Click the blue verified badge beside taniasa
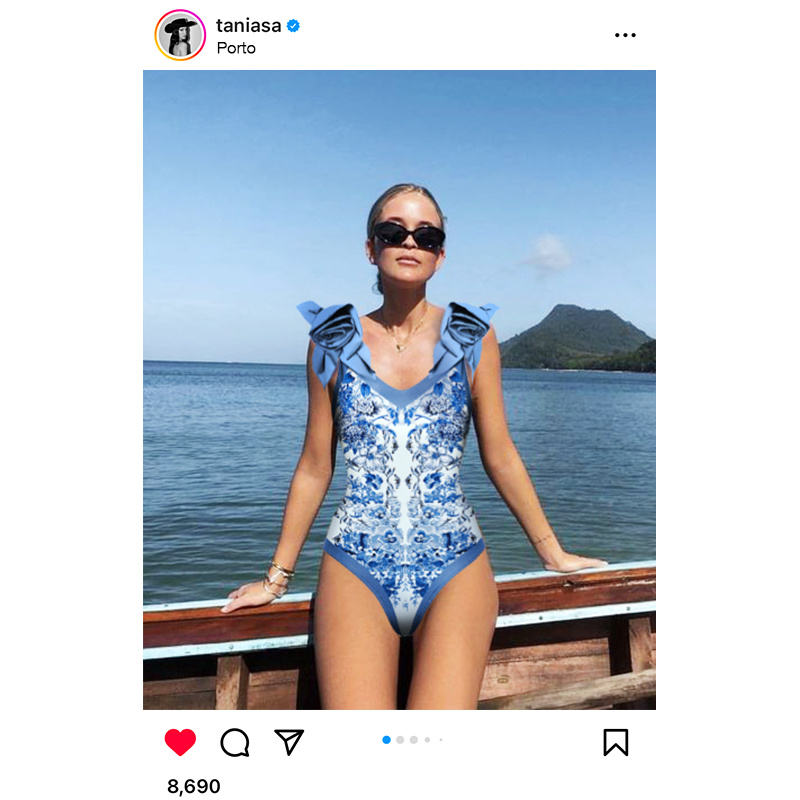Screen dimensions: 800x800 tap(294, 26)
